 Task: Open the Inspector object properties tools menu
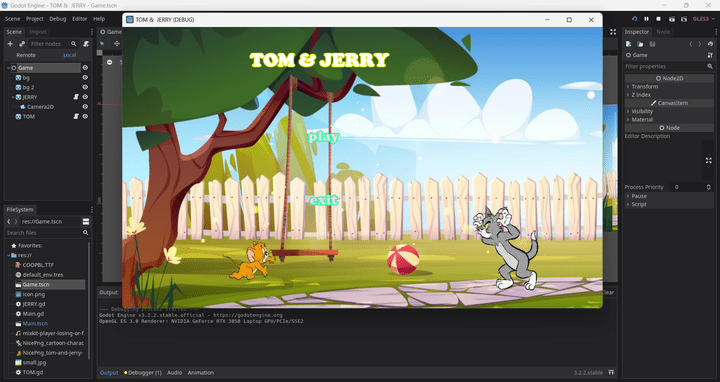coord(710,55)
